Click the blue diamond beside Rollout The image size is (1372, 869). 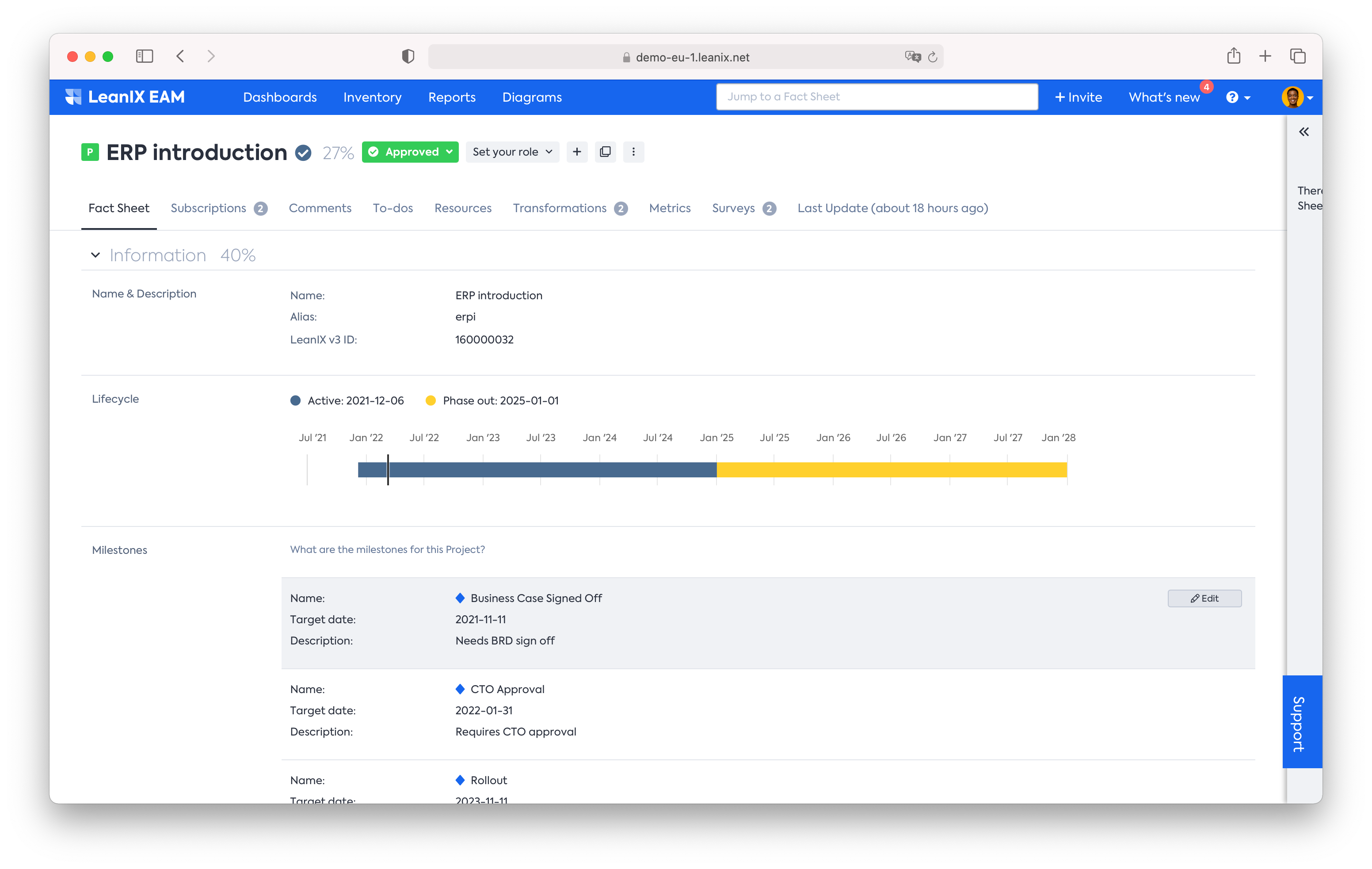click(460, 780)
